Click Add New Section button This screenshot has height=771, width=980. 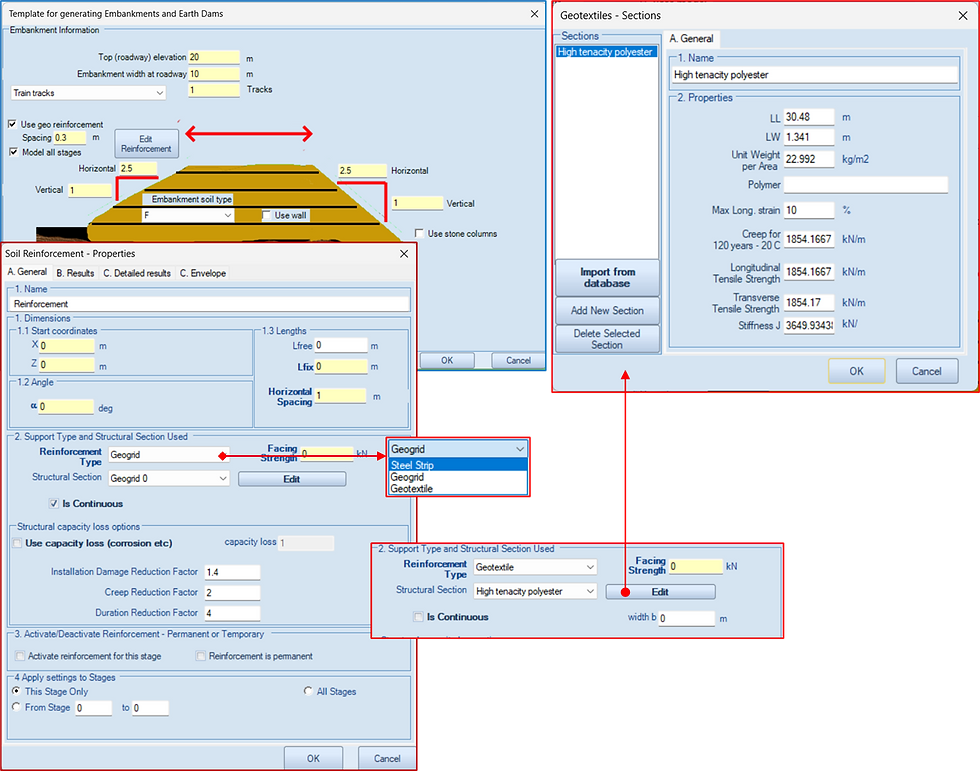click(x=608, y=311)
